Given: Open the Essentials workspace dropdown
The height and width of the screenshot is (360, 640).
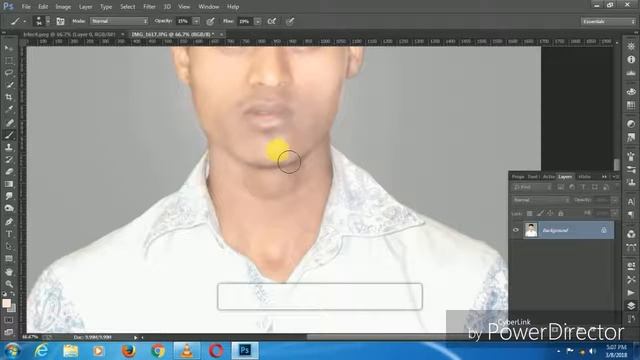Looking at the screenshot, I should (x=608, y=21).
